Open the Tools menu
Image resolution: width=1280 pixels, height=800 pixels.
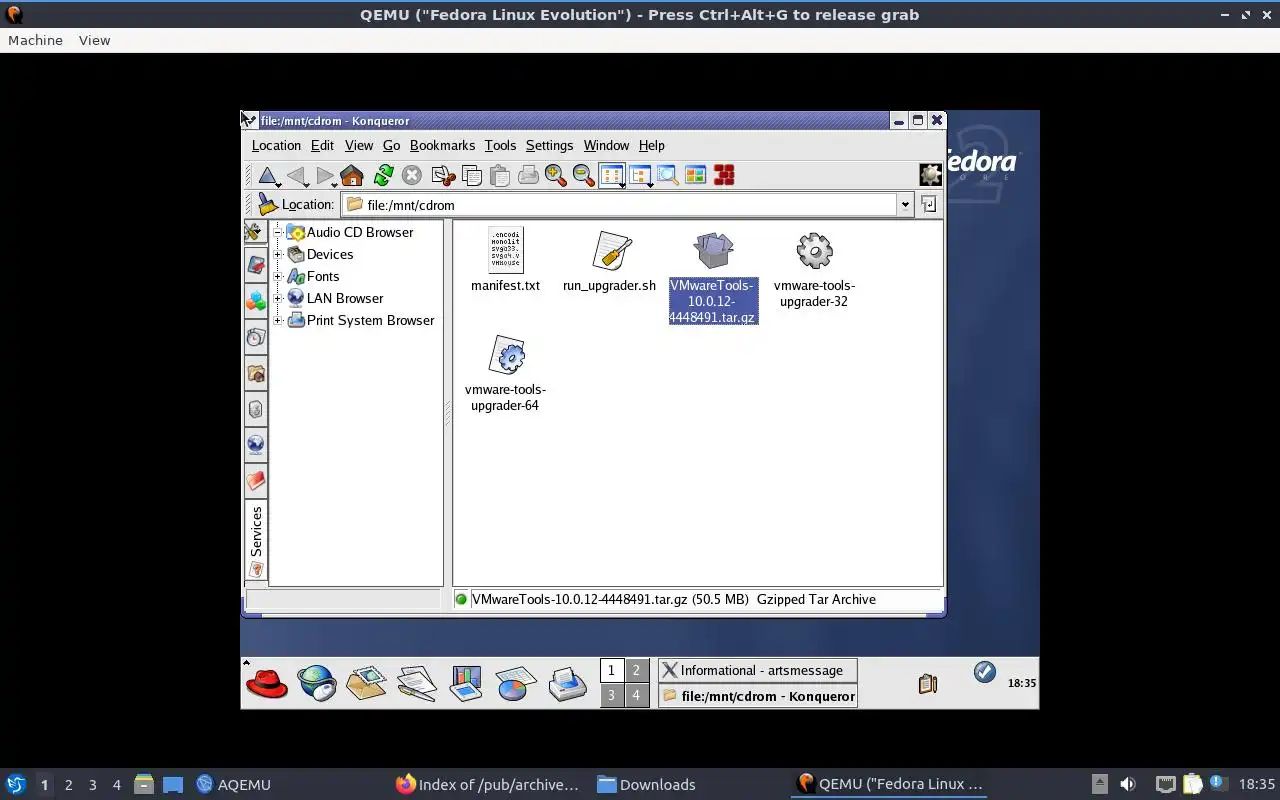tap(500, 145)
